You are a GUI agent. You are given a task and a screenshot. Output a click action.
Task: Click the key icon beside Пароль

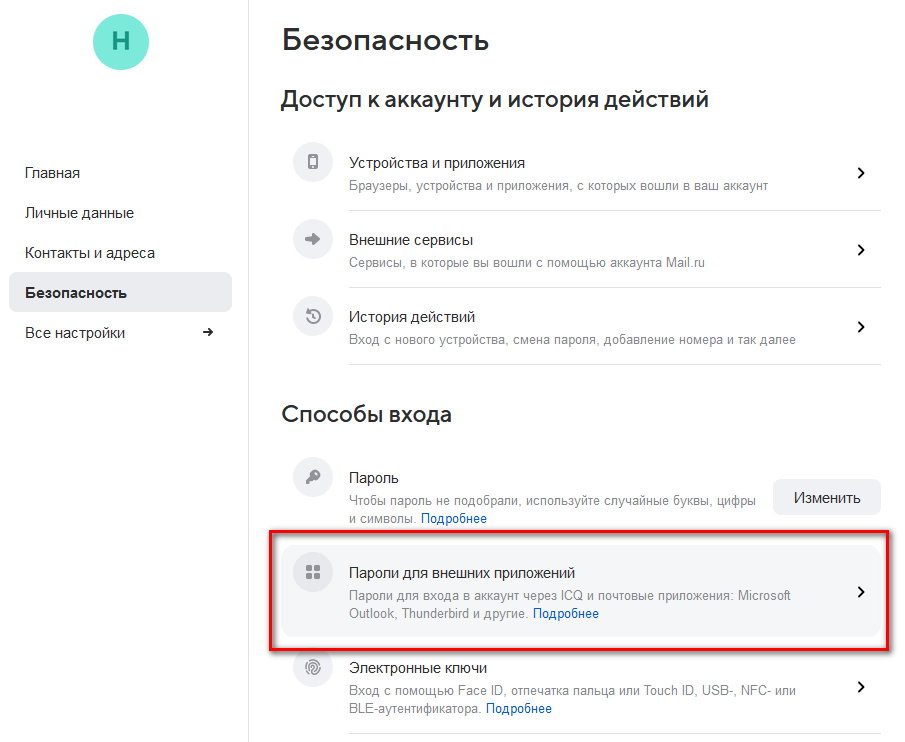313,478
